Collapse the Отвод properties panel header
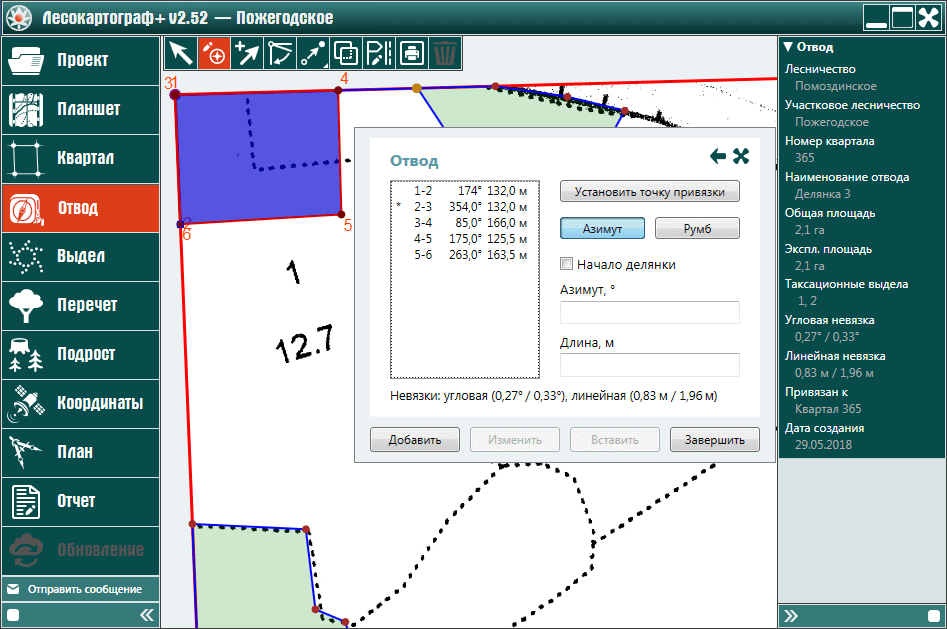Viewport: 947px width, 629px height. click(x=788, y=46)
